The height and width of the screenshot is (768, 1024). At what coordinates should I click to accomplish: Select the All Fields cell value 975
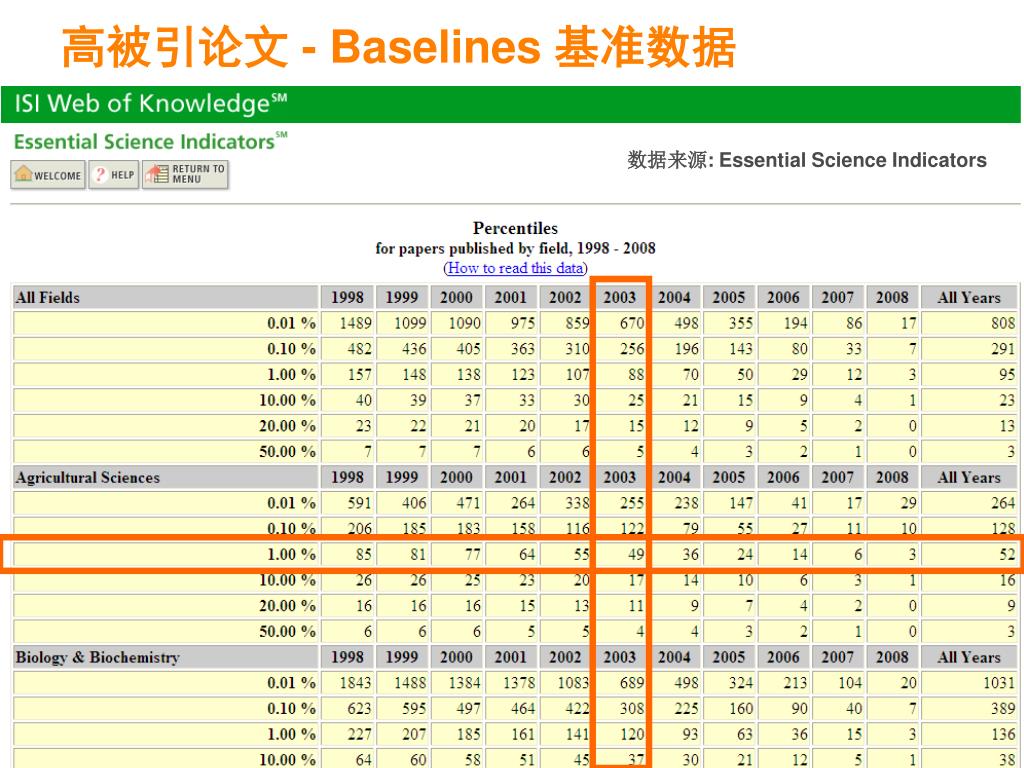tap(522, 323)
